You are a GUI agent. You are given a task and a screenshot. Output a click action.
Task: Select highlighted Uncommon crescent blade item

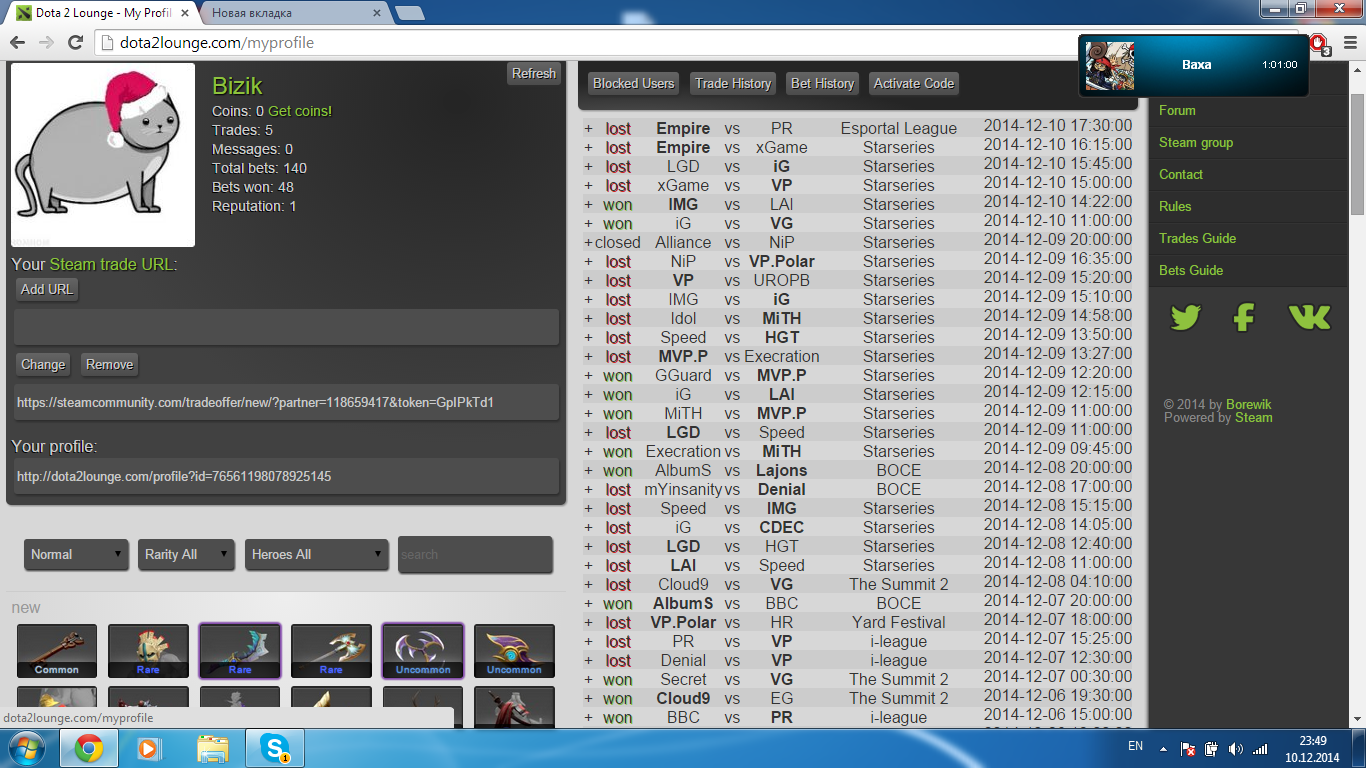click(x=423, y=651)
